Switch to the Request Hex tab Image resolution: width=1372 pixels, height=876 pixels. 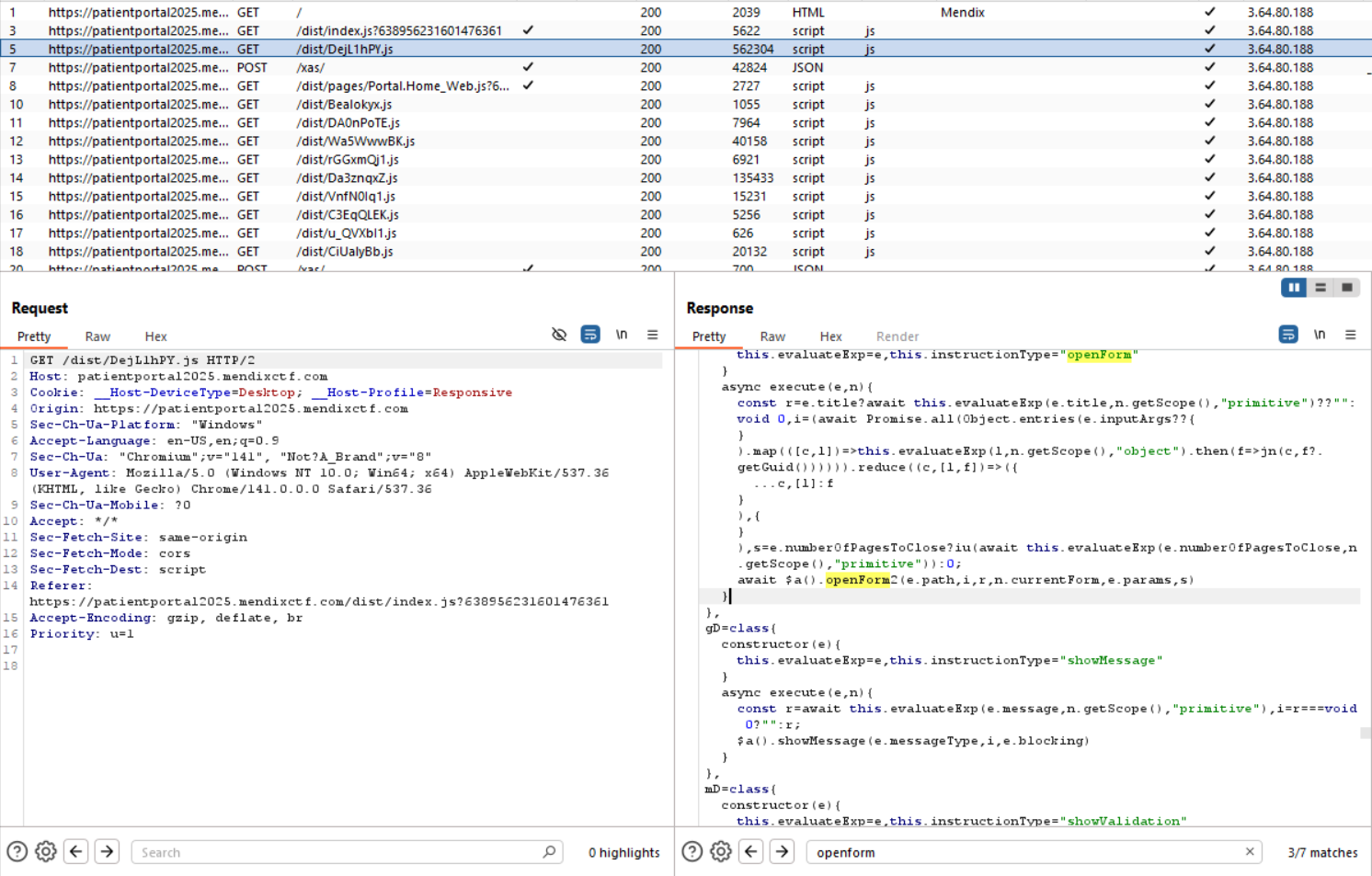(156, 336)
